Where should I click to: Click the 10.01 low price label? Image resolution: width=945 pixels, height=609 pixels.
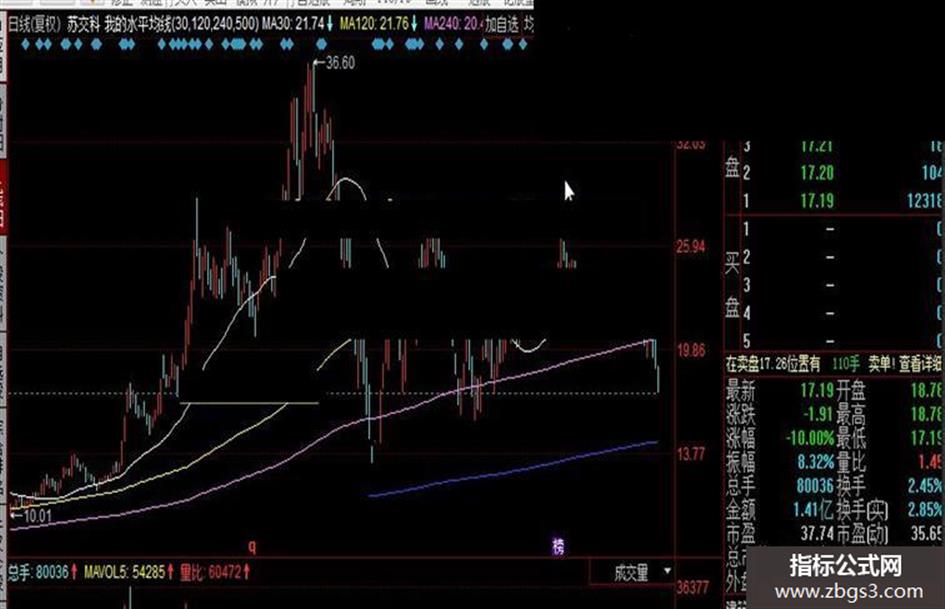pyautogui.click(x=37, y=516)
